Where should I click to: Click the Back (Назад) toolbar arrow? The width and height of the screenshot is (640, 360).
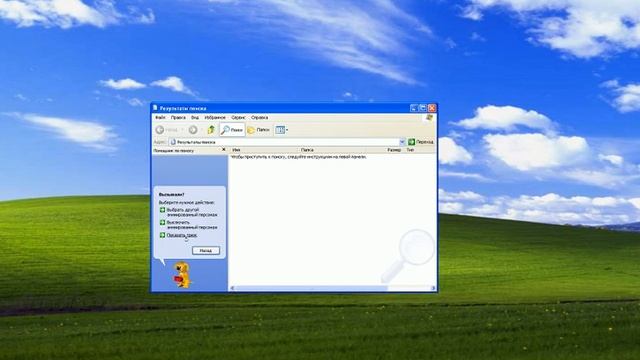(160, 130)
